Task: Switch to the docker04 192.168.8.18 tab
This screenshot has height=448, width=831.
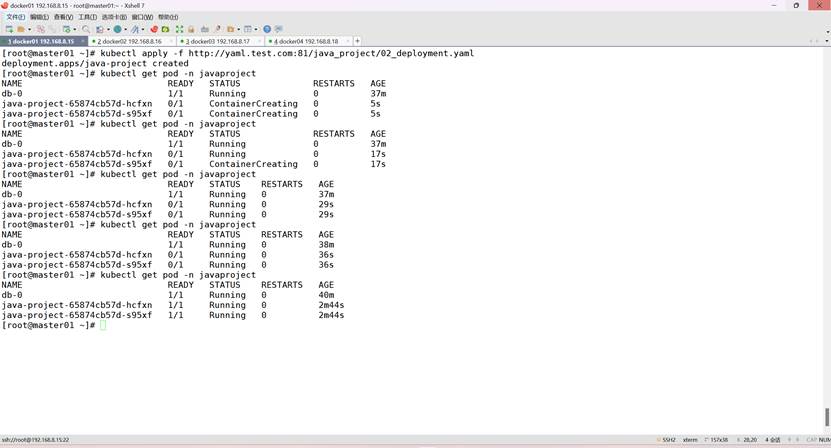Action: coord(306,41)
